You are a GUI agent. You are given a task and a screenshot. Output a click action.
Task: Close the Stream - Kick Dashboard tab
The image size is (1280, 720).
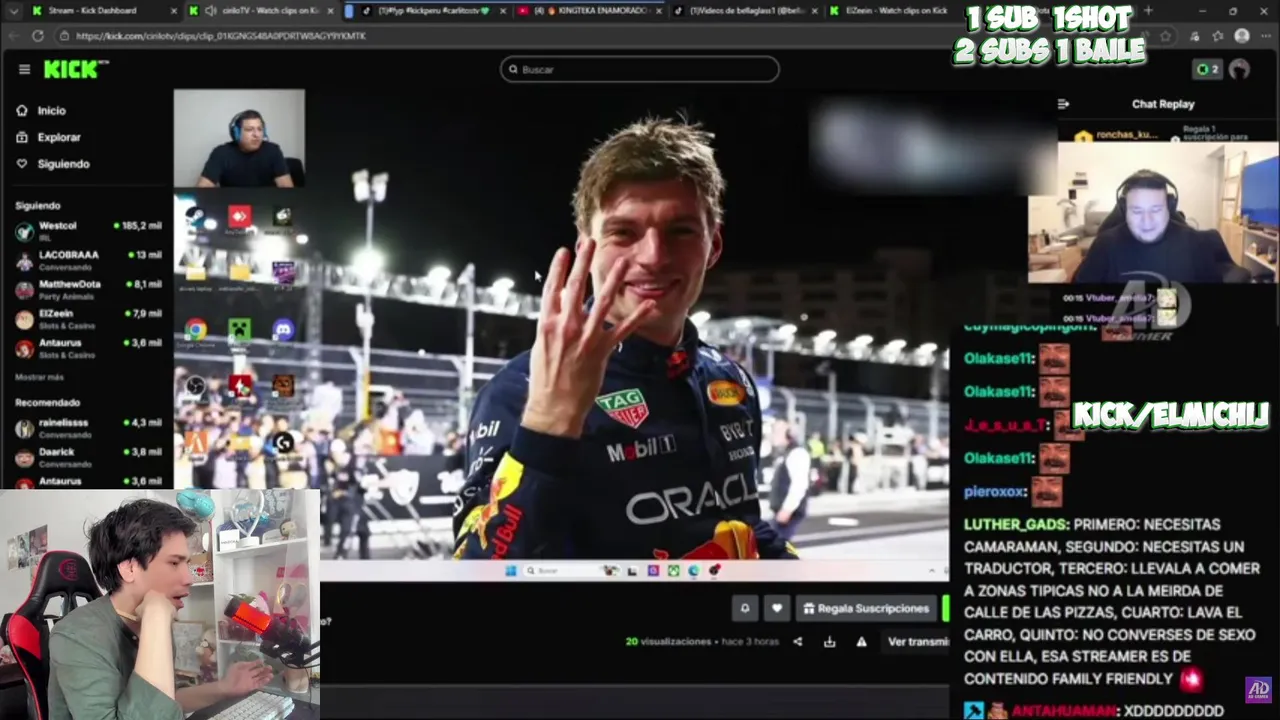point(173,10)
